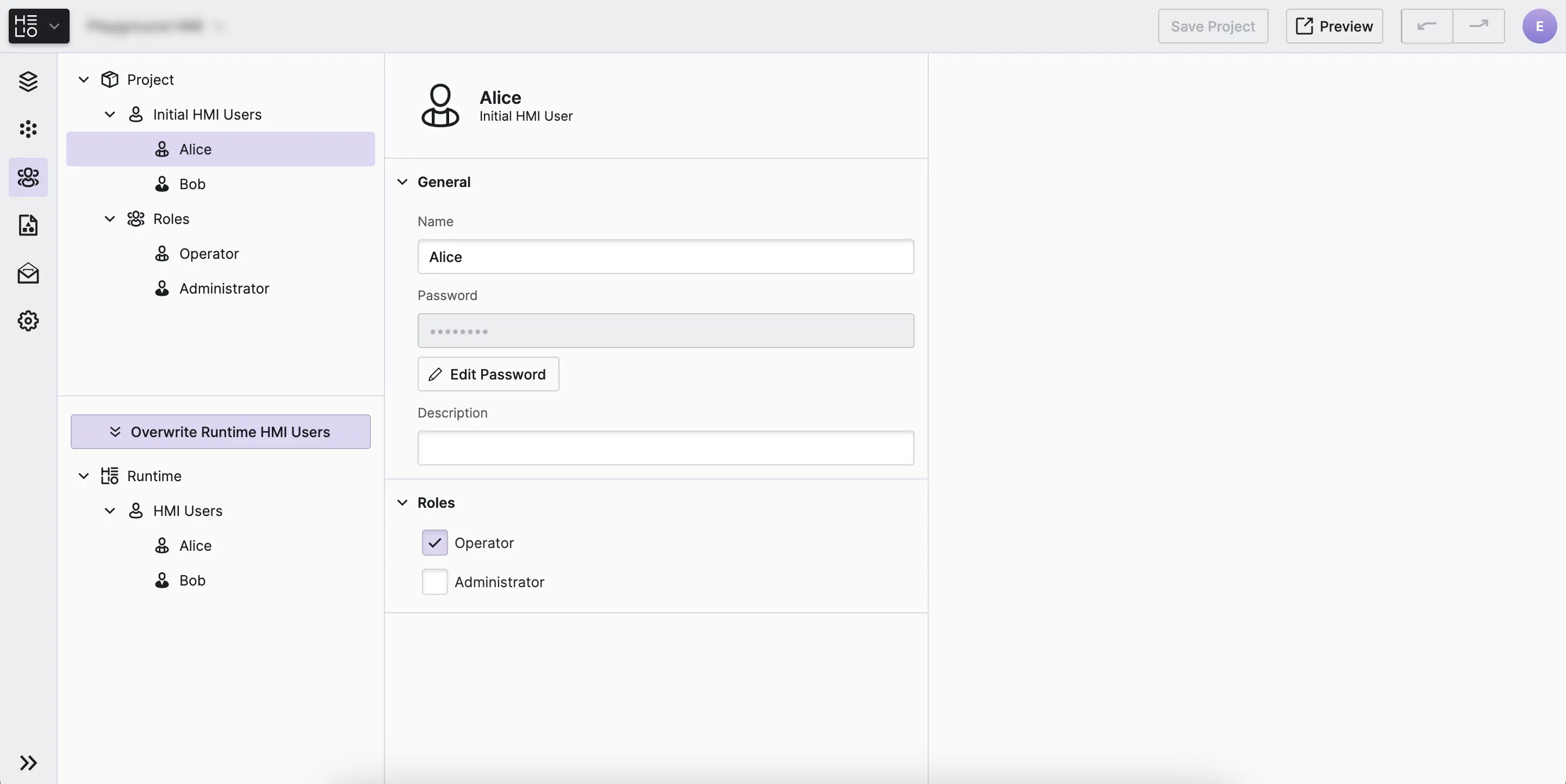1566x784 pixels.
Task: Collapse the Roles section in the details panel
Action: pyautogui.click(x=402, y=502)
